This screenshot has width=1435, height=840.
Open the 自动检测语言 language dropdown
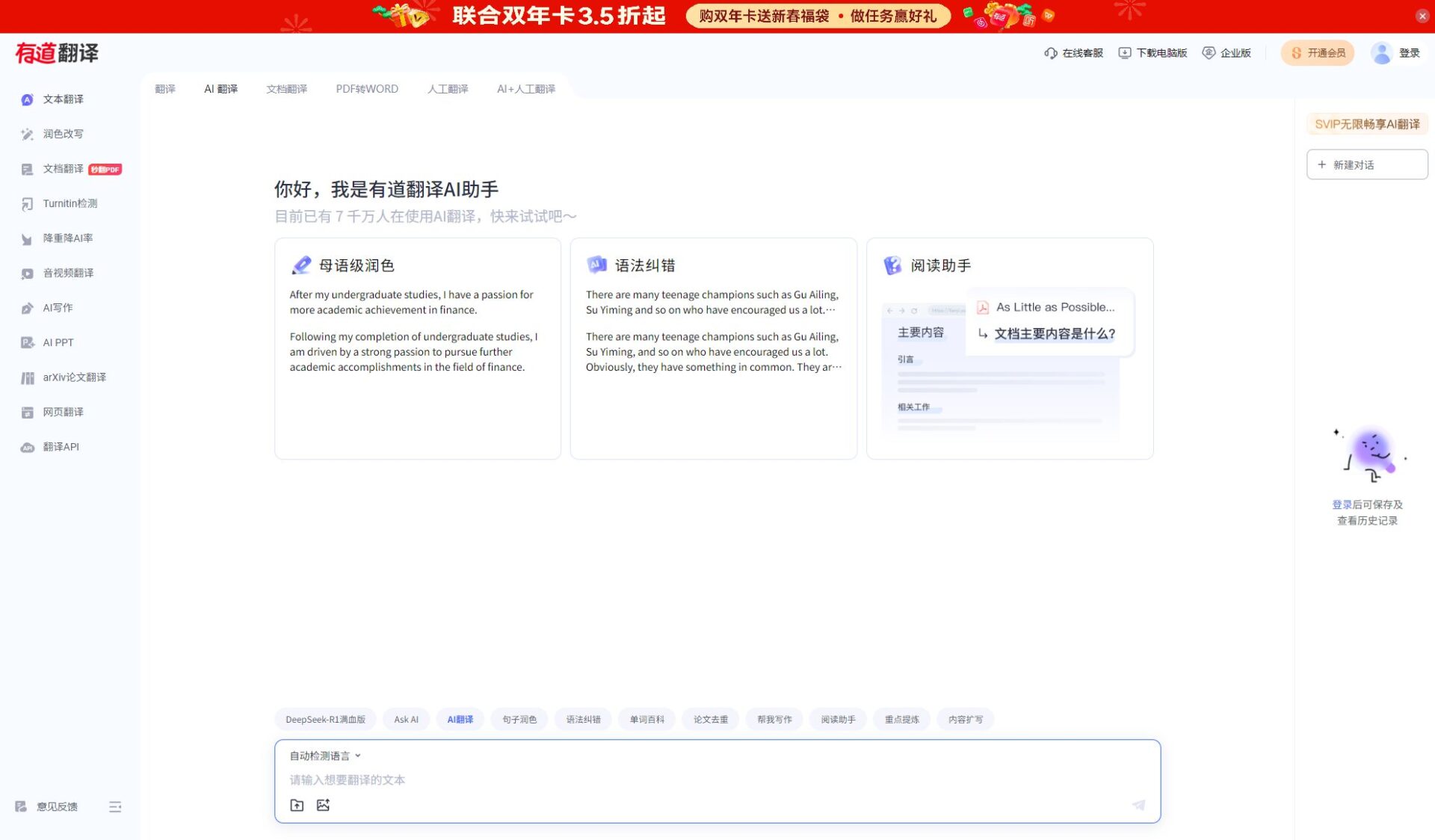(323, 756)
